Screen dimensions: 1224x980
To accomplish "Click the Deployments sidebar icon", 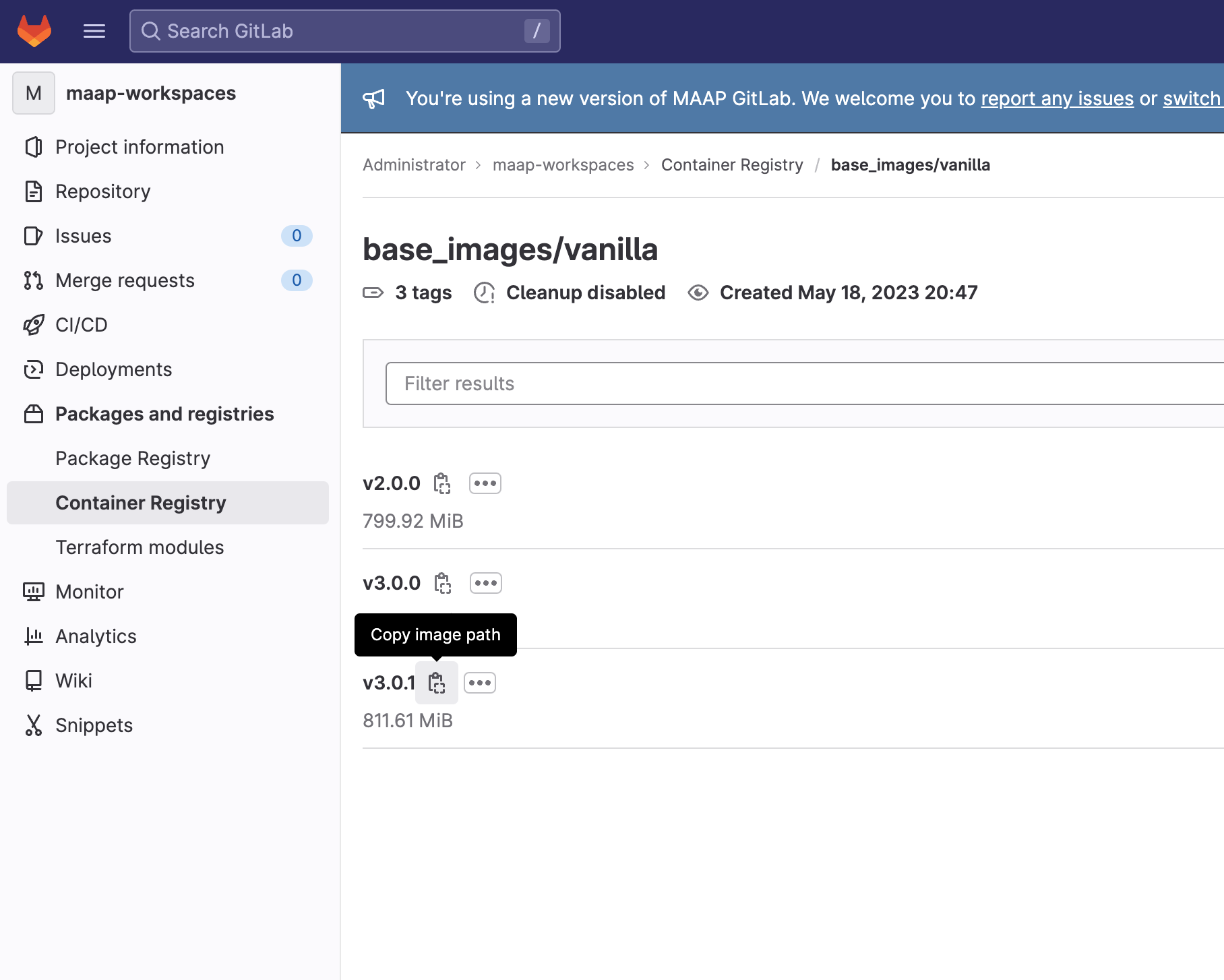I will coord(33,369).
